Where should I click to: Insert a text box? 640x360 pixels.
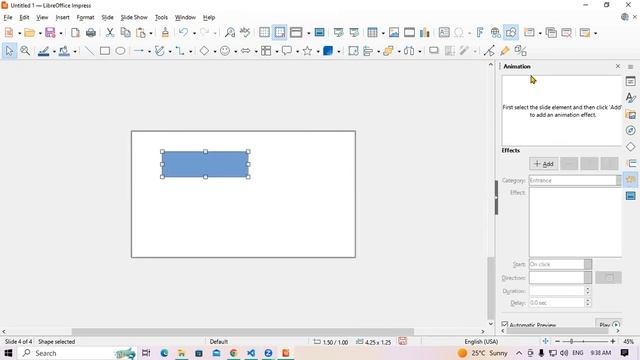[444, 33]
